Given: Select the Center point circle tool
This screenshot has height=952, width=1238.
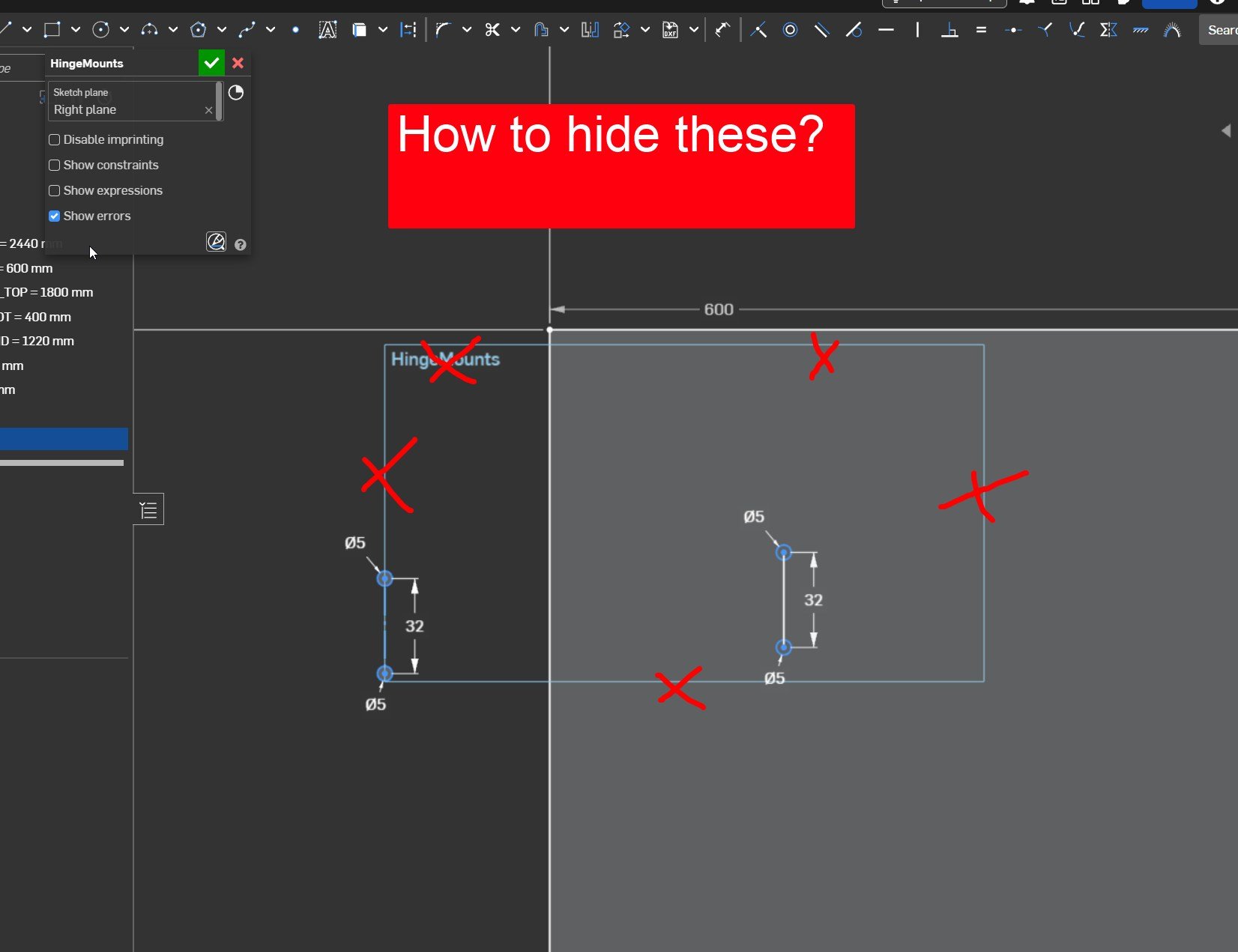Looking at the screenshot, I should [100, 29].
